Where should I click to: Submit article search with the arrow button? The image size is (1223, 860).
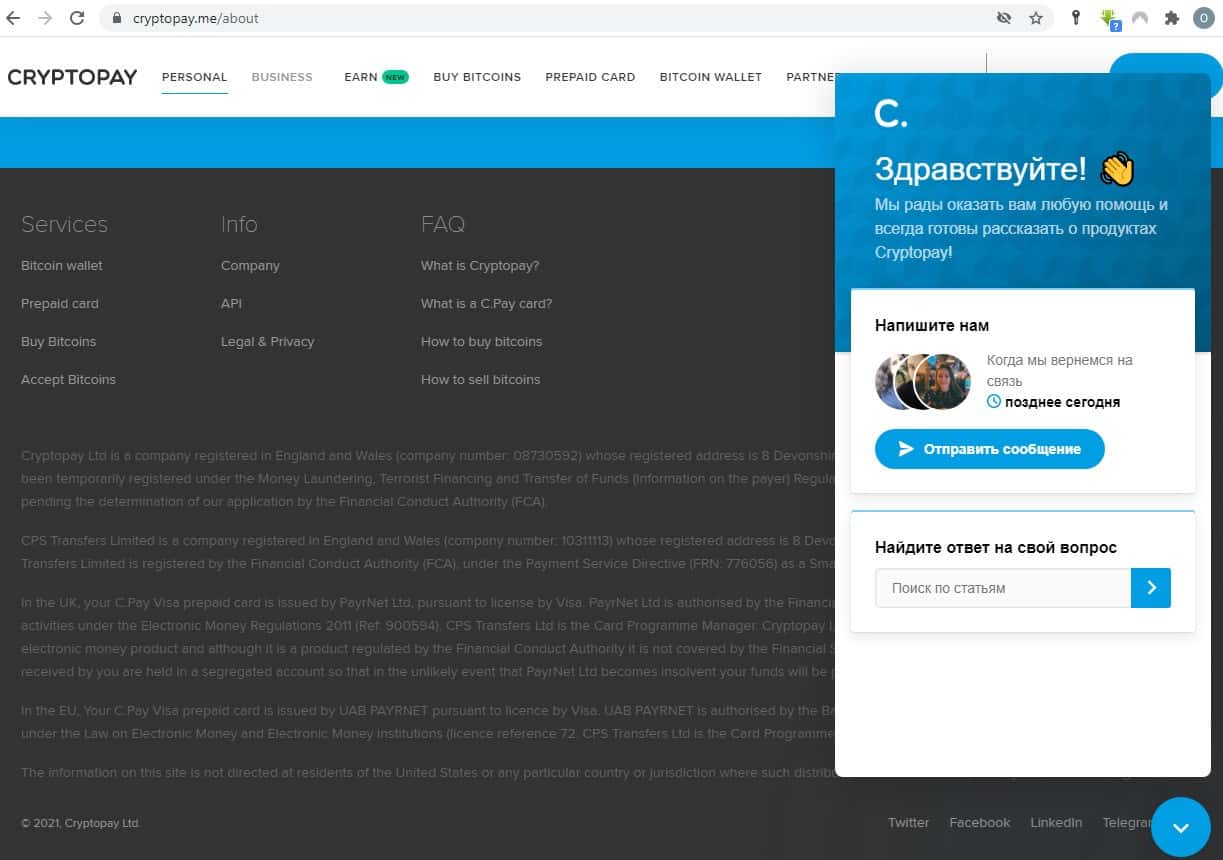pos(1151,588)
